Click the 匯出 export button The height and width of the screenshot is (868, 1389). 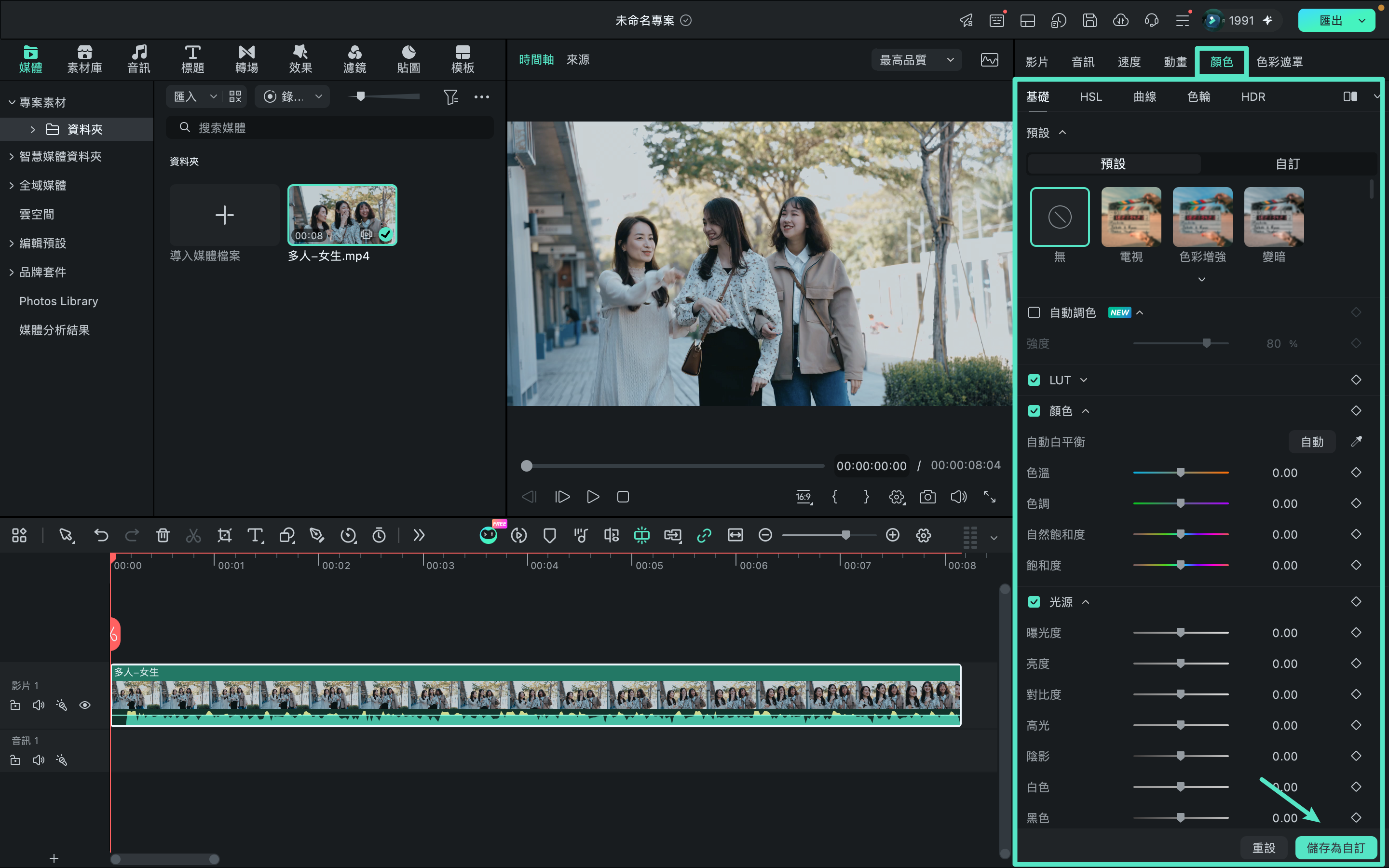(x=1331, y=21)
